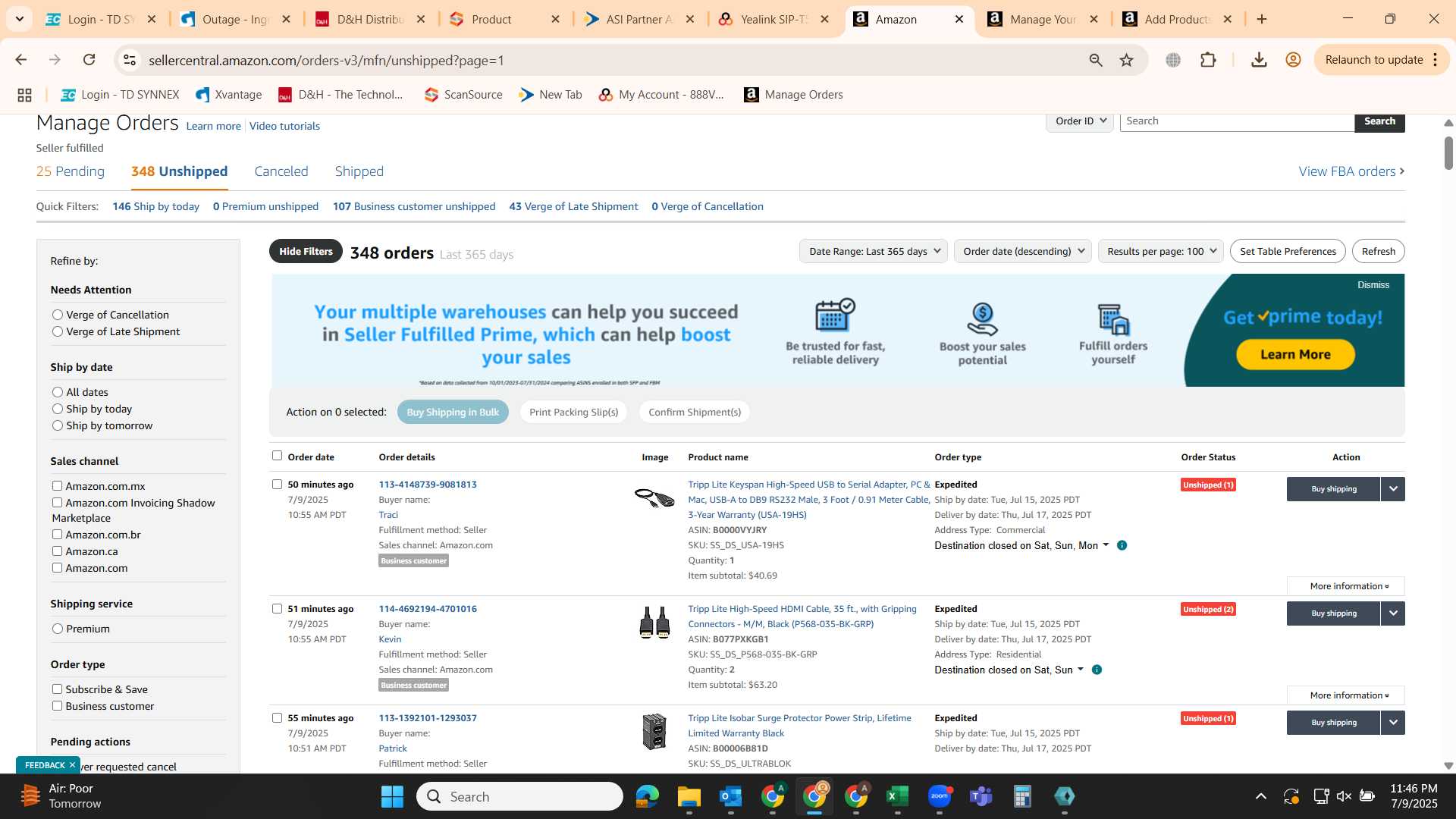
Task: Open Calculator from the taskbar
Action: point(1022,796)
